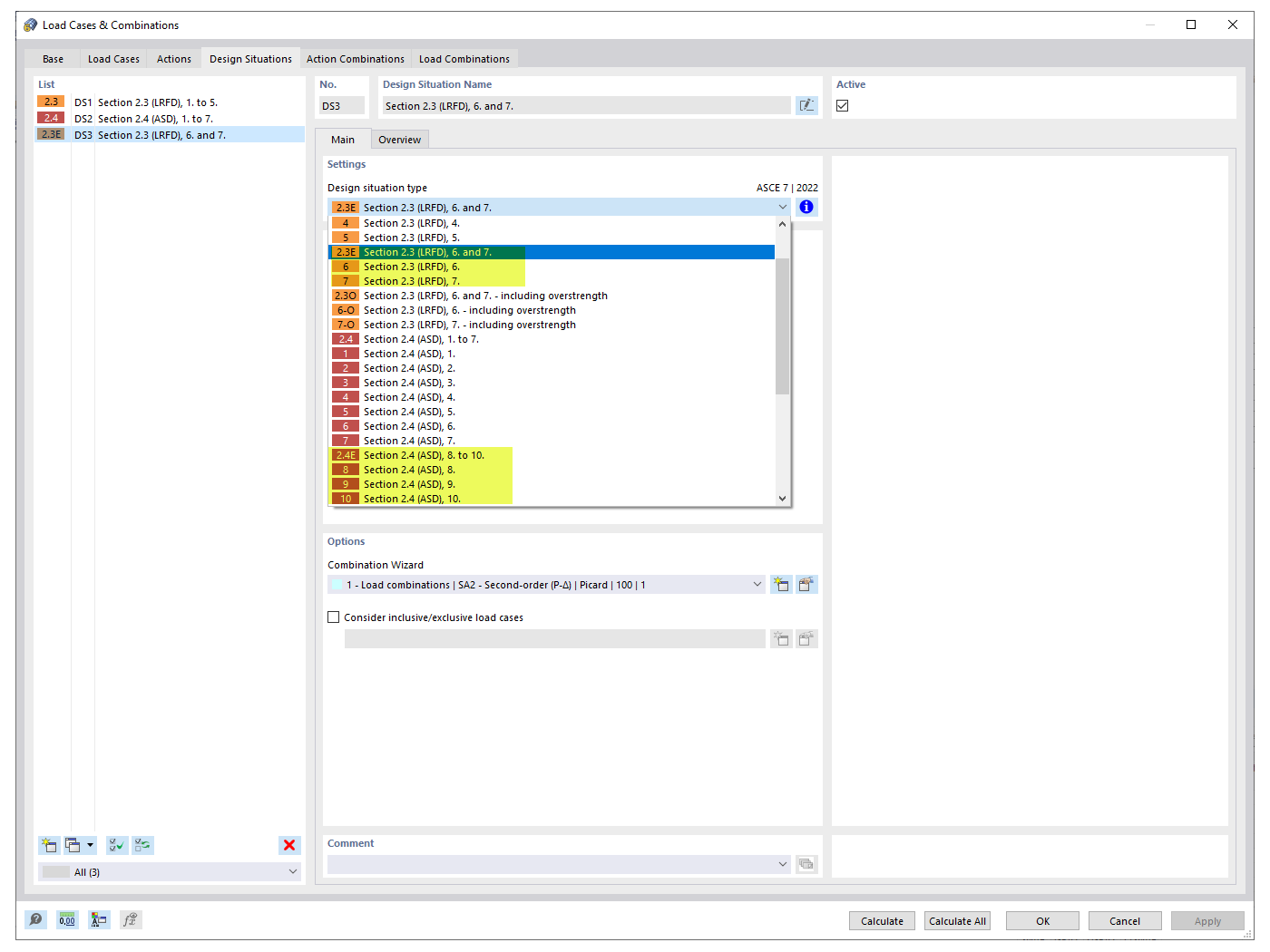Create a new combination wizard via the star icon
1270x952 pixels.
(781, 585)
